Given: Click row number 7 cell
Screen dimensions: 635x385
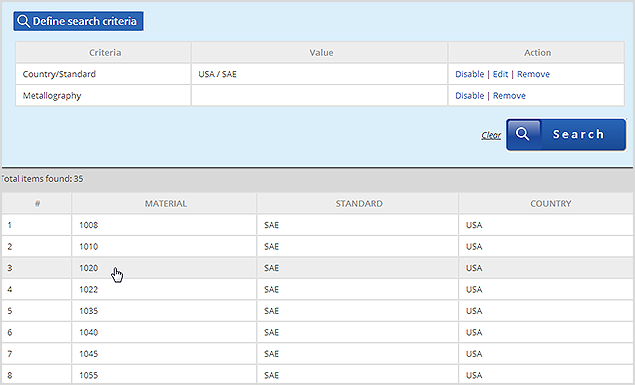Looking at the screenshot, I should pyautogui.click(x=37, y=353).
